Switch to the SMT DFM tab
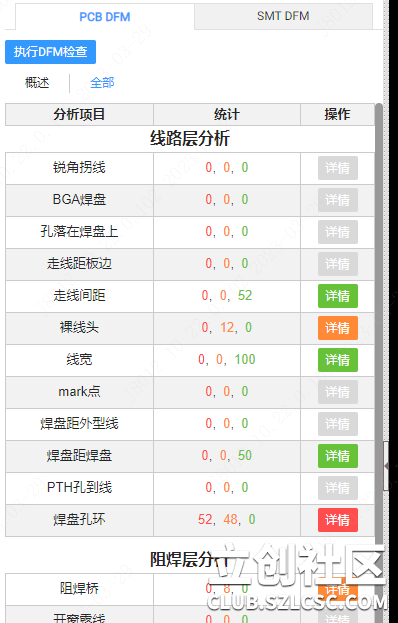 coord(283,16)
